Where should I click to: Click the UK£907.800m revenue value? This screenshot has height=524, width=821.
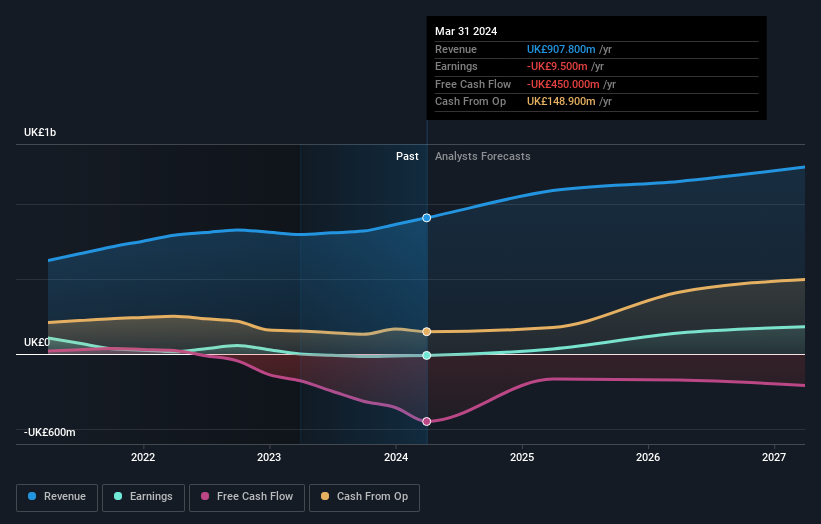click(561, 49)
